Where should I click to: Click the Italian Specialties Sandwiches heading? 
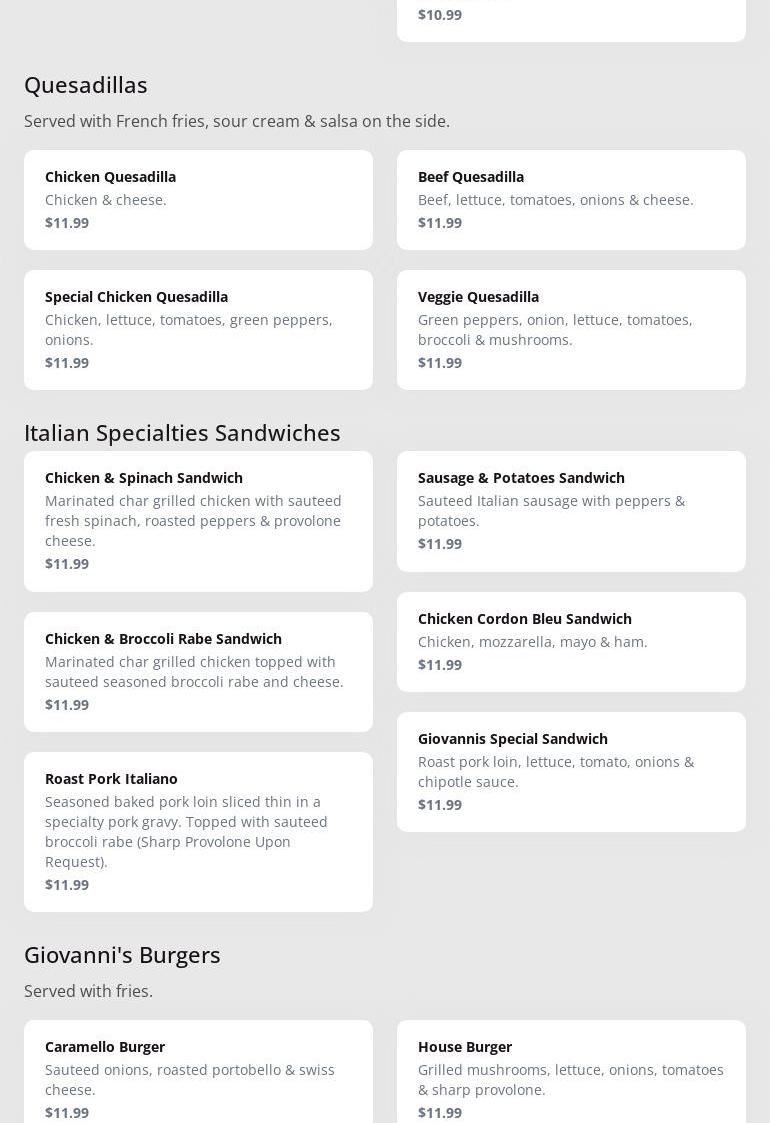182,433
